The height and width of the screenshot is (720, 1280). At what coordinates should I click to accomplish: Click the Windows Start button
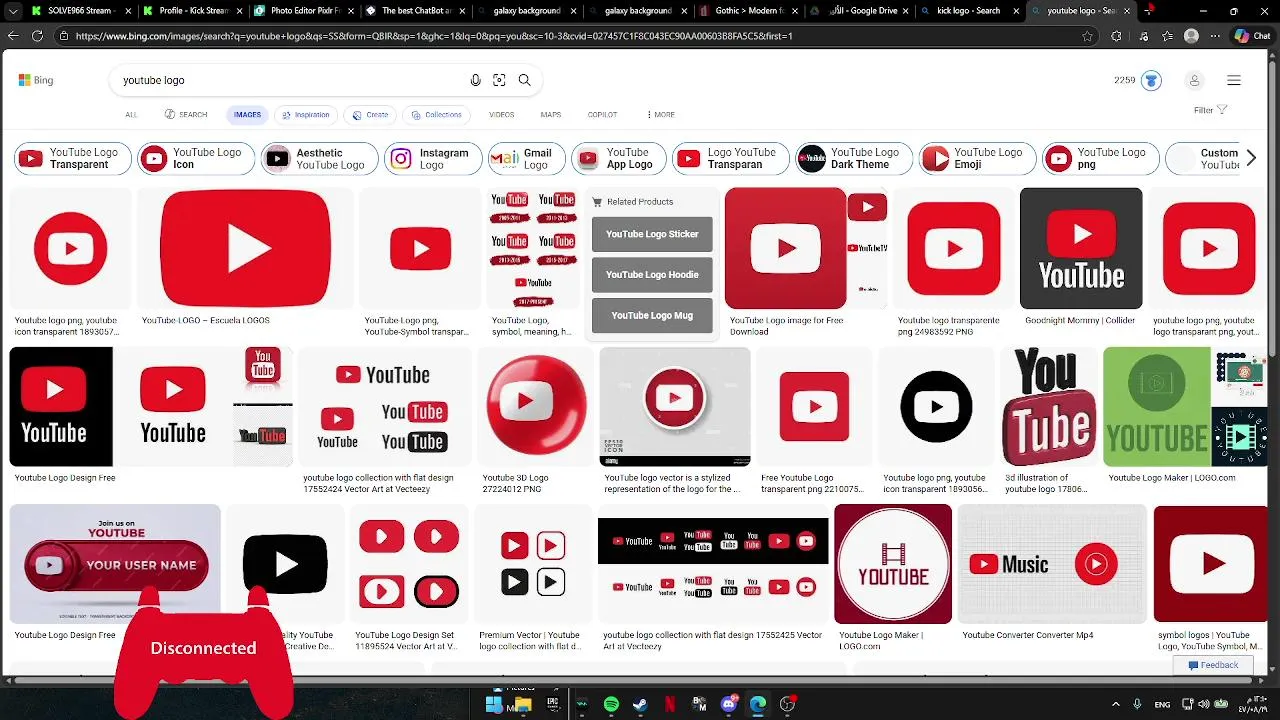pyautogui.click(x=493, y=704)
